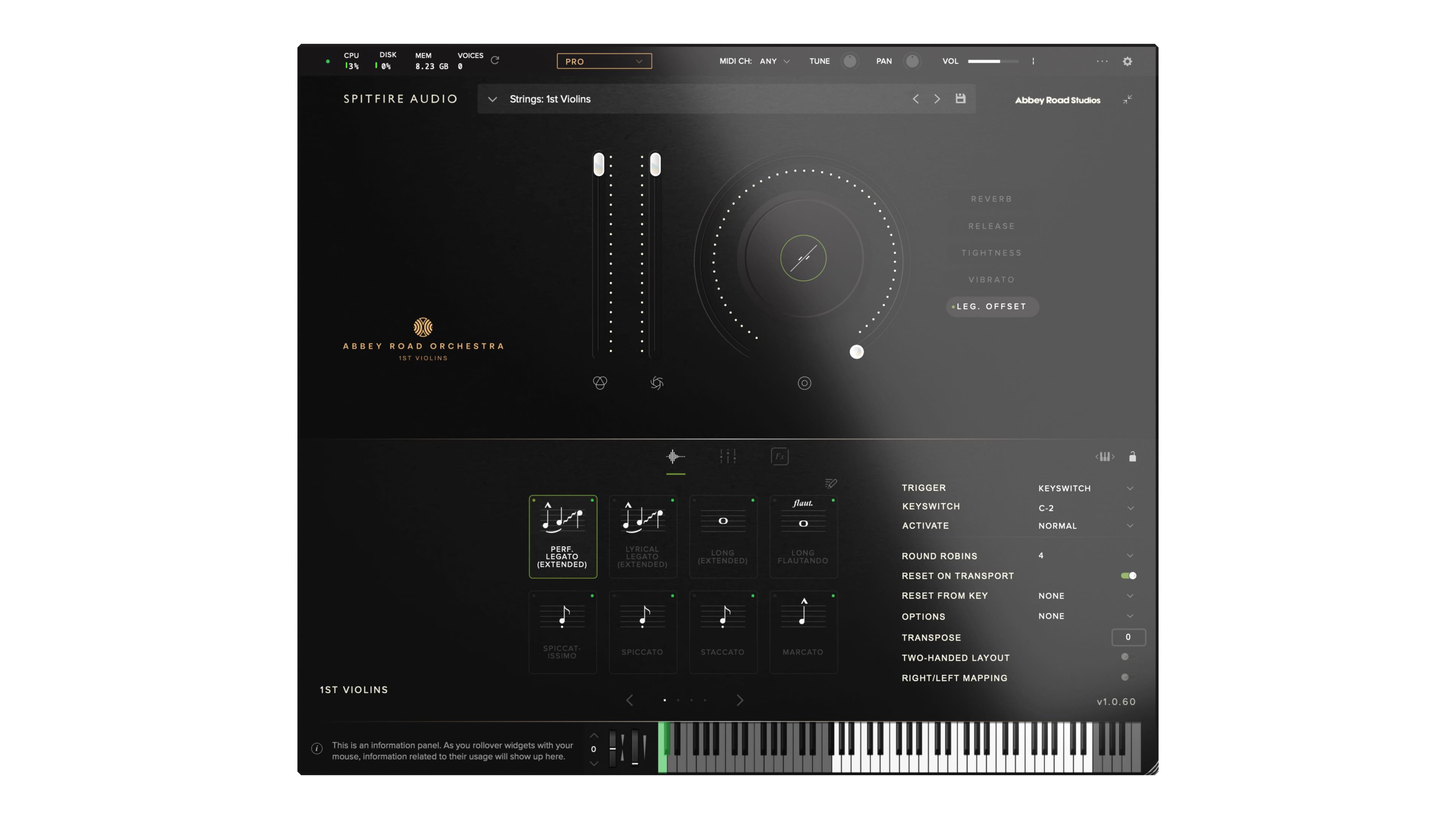Select Spiccatissimo technique
This screenshot has height=819, width=1456.
click(562, 632)
